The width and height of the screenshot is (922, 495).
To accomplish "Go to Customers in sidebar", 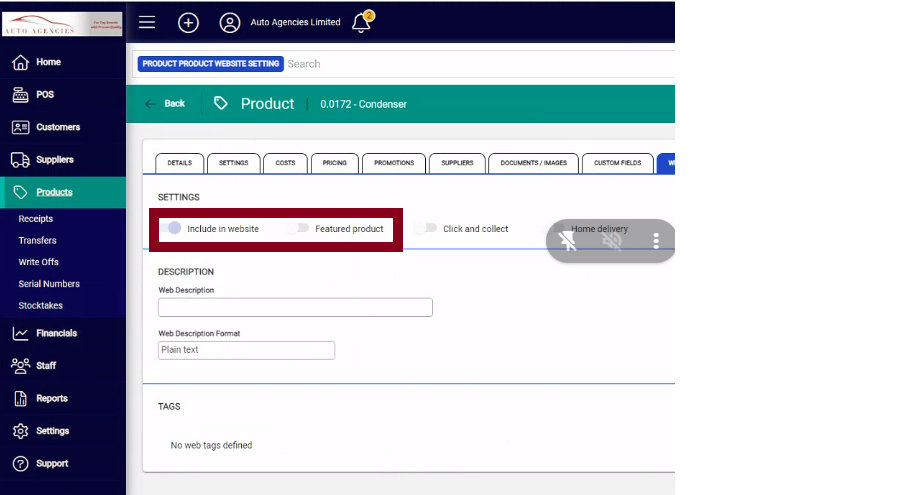I will pyautogui.click(x=57, y=127).
